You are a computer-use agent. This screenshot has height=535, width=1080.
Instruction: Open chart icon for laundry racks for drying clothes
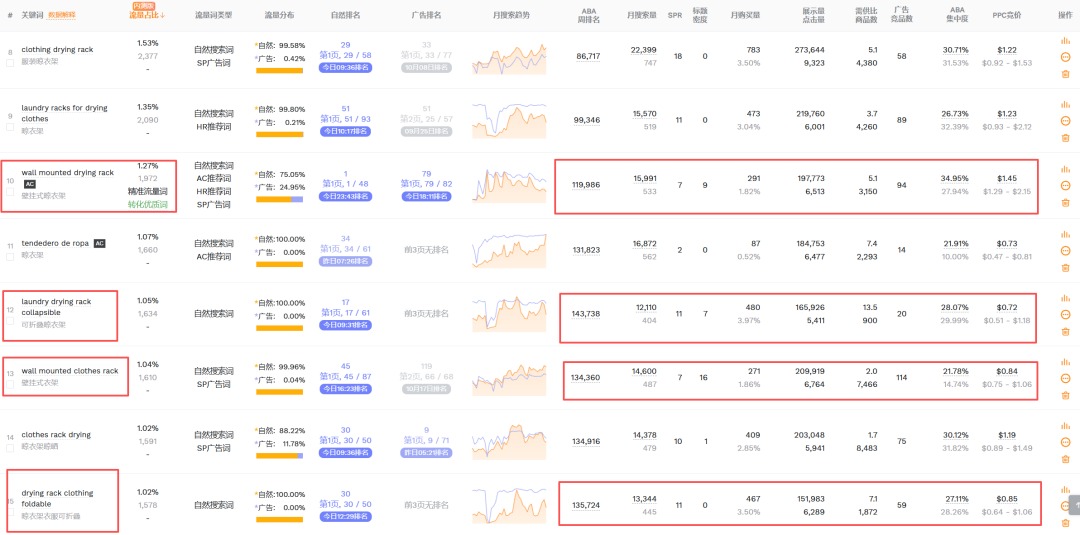pyautogui.click(x=1066, y=104)
